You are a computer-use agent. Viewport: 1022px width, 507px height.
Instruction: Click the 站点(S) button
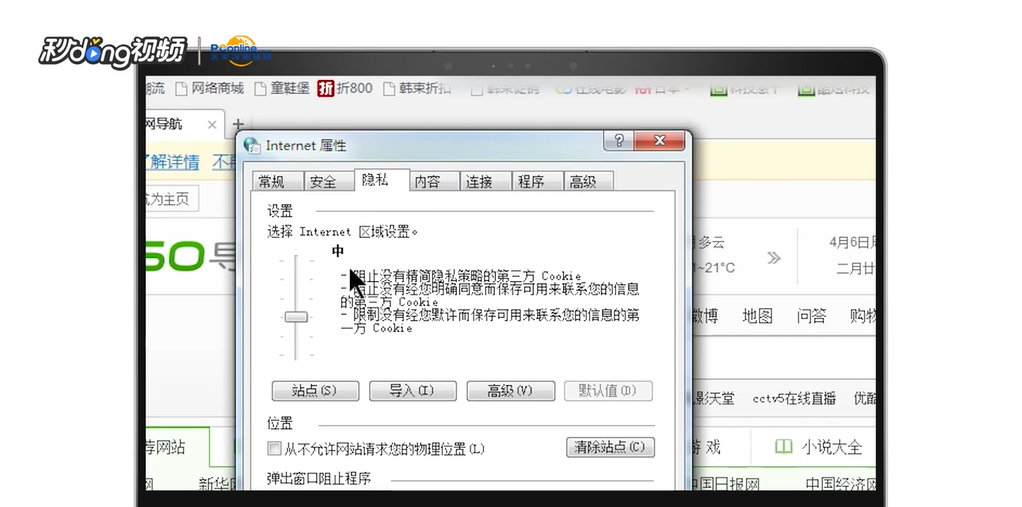pyautogui.click(x=315, y=391)
